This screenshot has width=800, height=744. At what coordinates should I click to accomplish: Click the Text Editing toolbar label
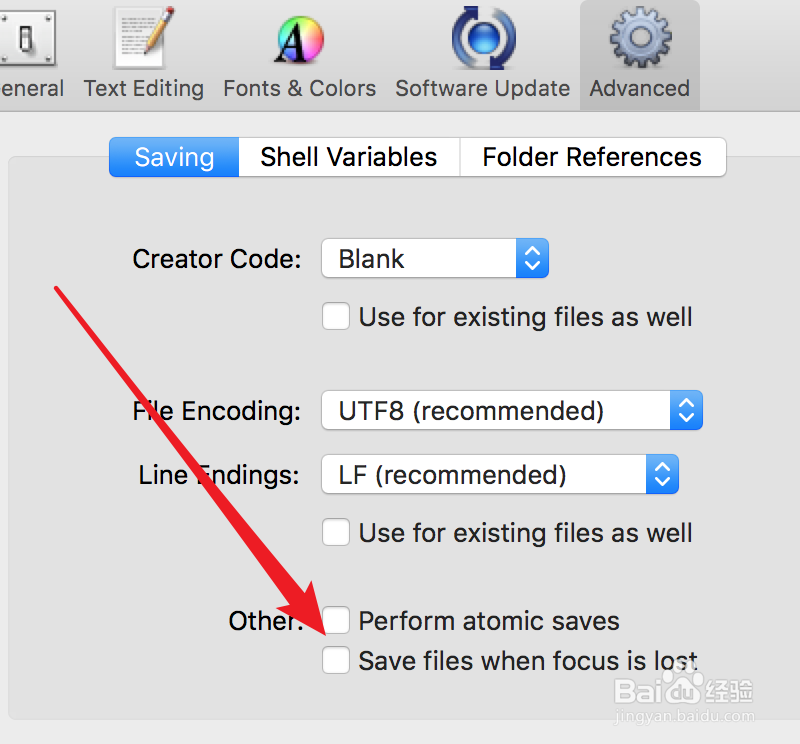click(144, 88)
